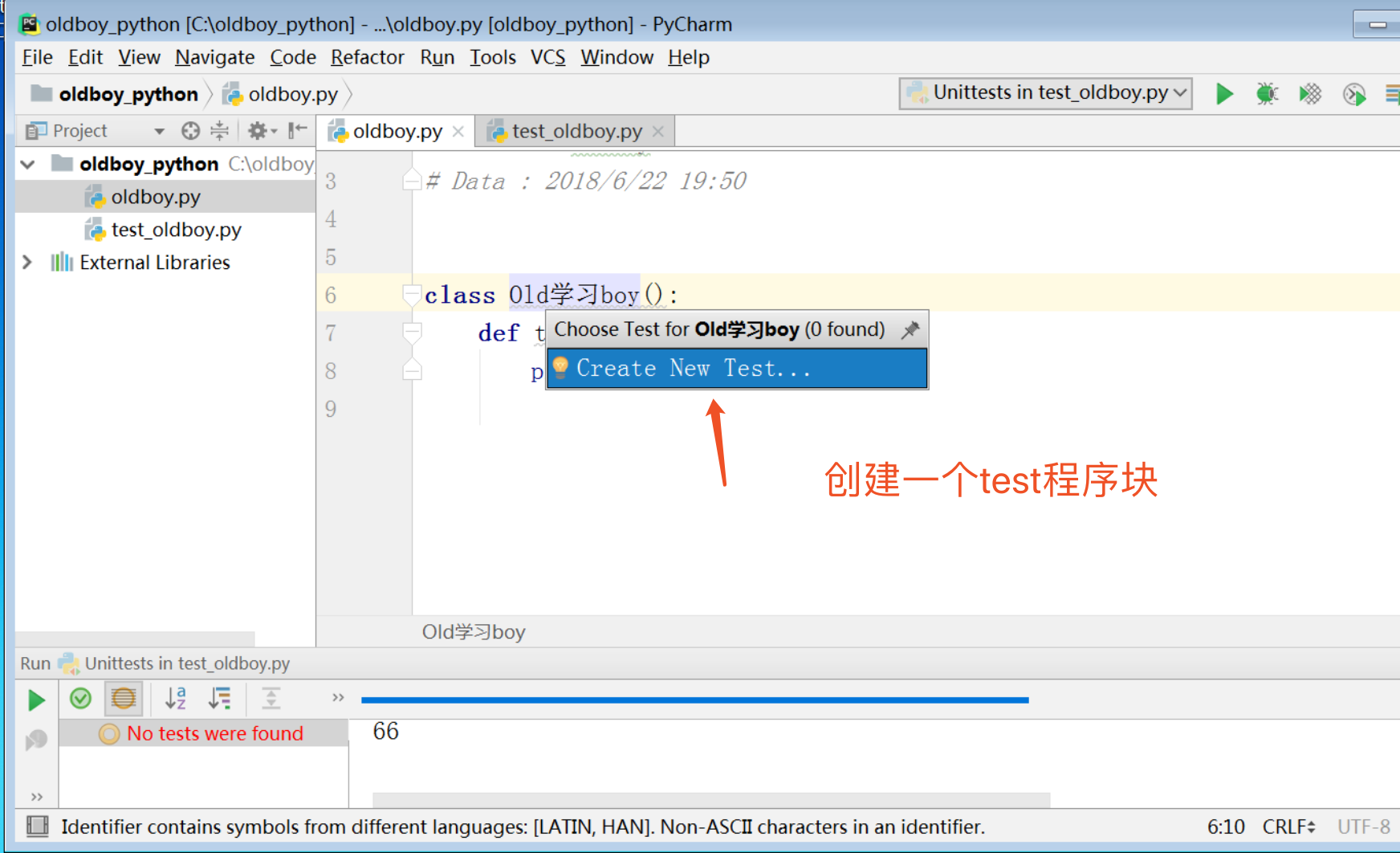Collapse the oldboy_python project folder
Screen dimensions: 1400x853
pyautogui.click(x=28, y=165)
